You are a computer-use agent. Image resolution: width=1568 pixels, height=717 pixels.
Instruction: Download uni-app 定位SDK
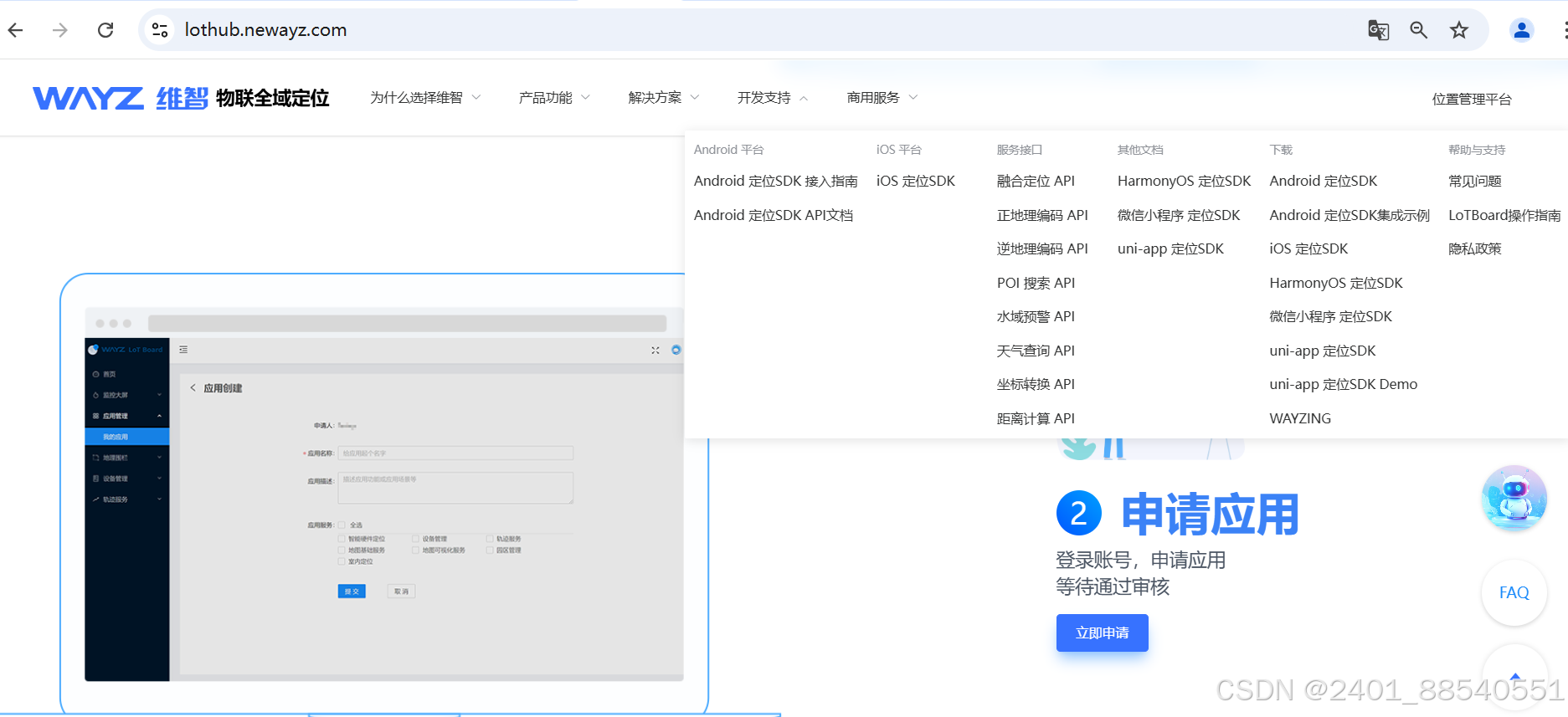click(1323, 351)
